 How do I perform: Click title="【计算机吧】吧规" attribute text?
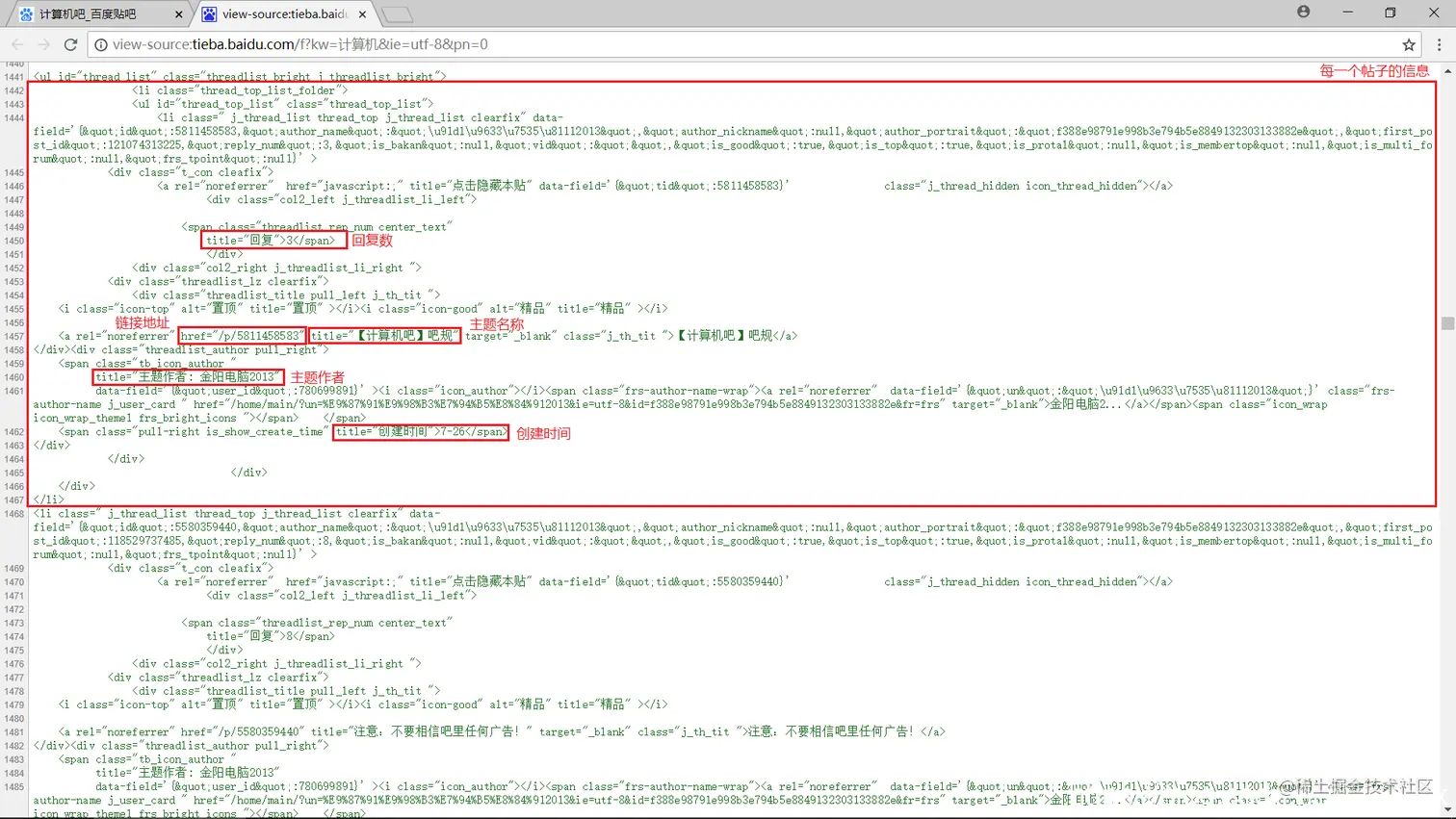tap(384, 336)
